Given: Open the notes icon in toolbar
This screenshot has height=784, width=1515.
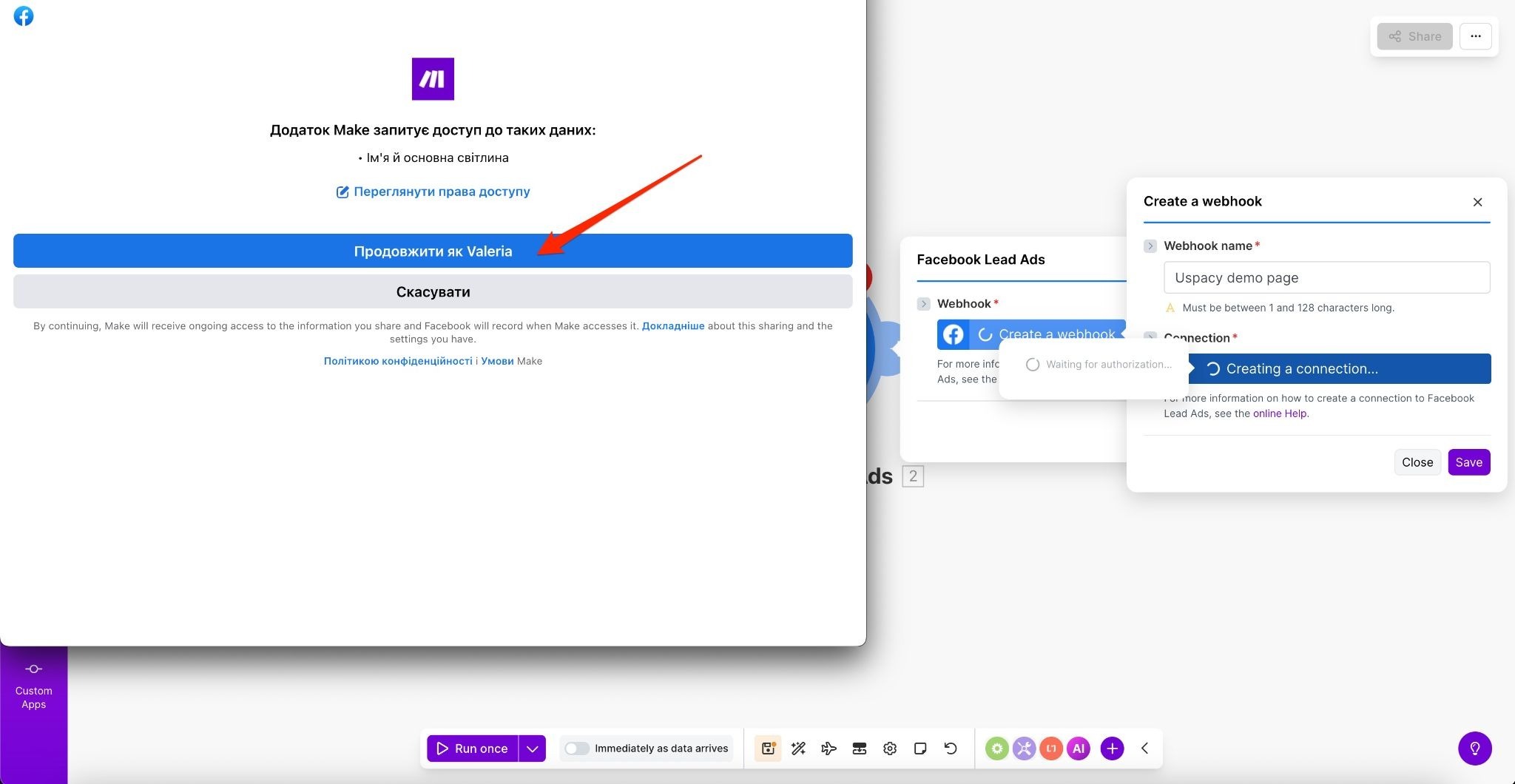Looking at the screenshot, I should point(920,748).
